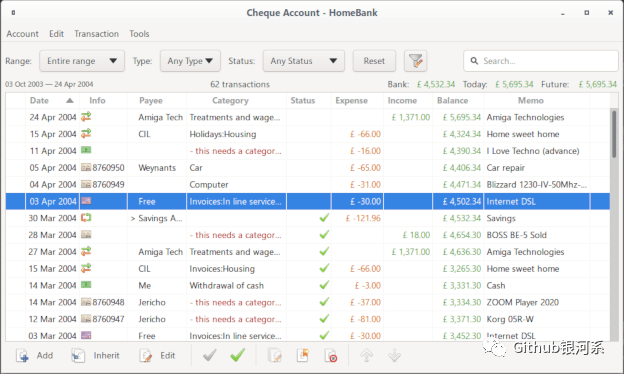
Task: Click reconciled checkmark on Savings row
Action: [324, 218]
